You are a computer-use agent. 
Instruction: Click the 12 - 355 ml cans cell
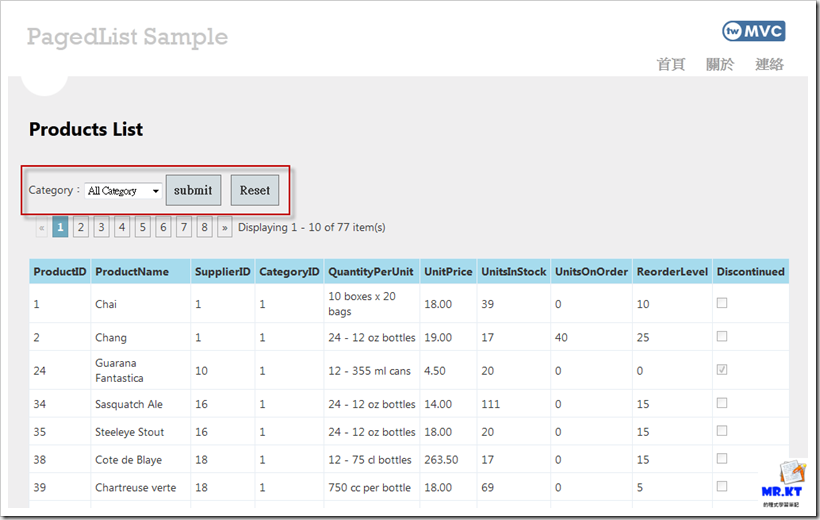click(x=371, y=370)
